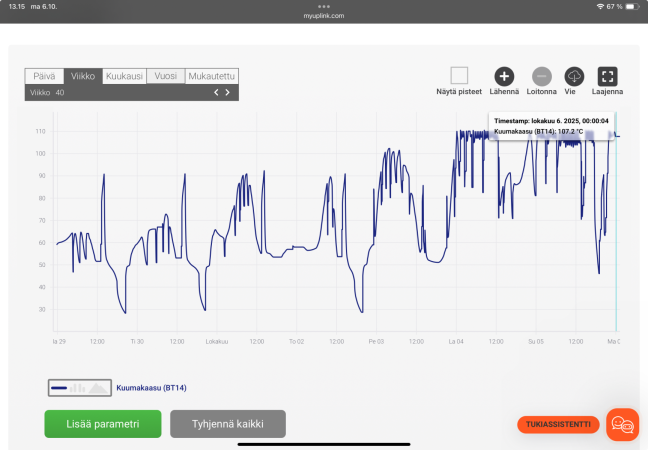The height and width of the screenshot is (450, 648).
Task: Tap the battery indicator in status bar
Action: coord(632,7)
